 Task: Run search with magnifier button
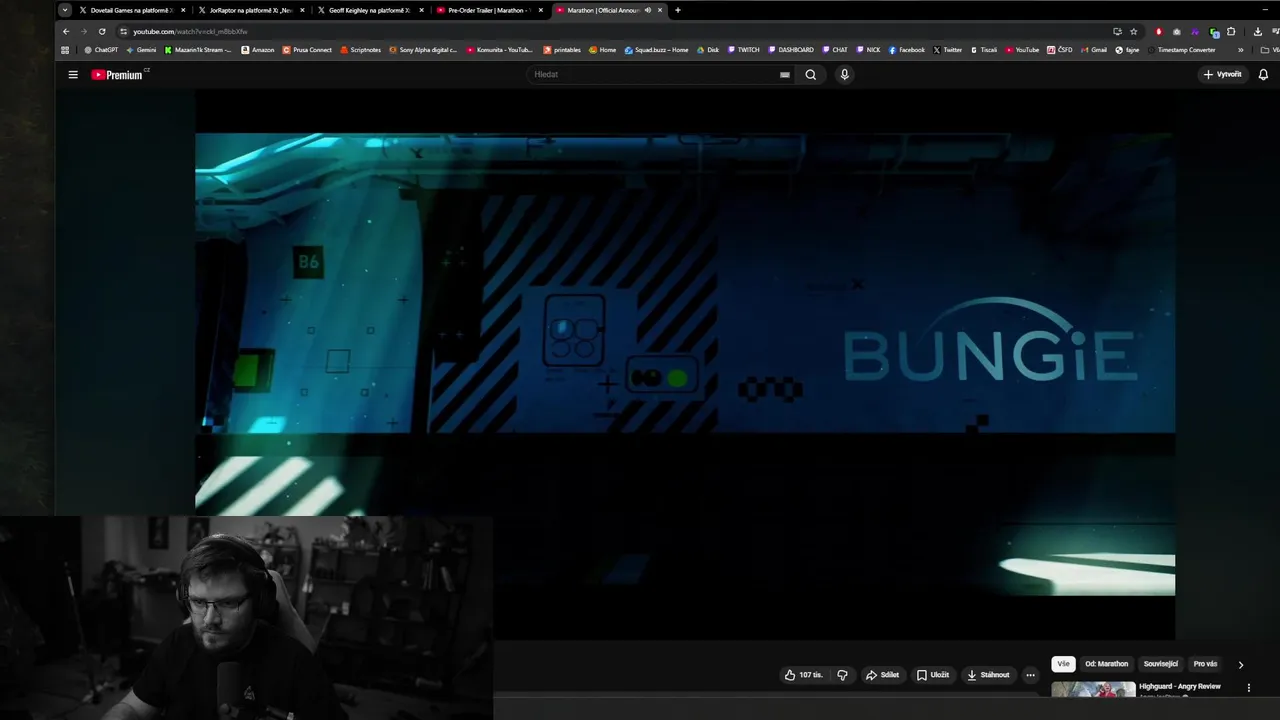pyautogui.click(x=811, y=75)
